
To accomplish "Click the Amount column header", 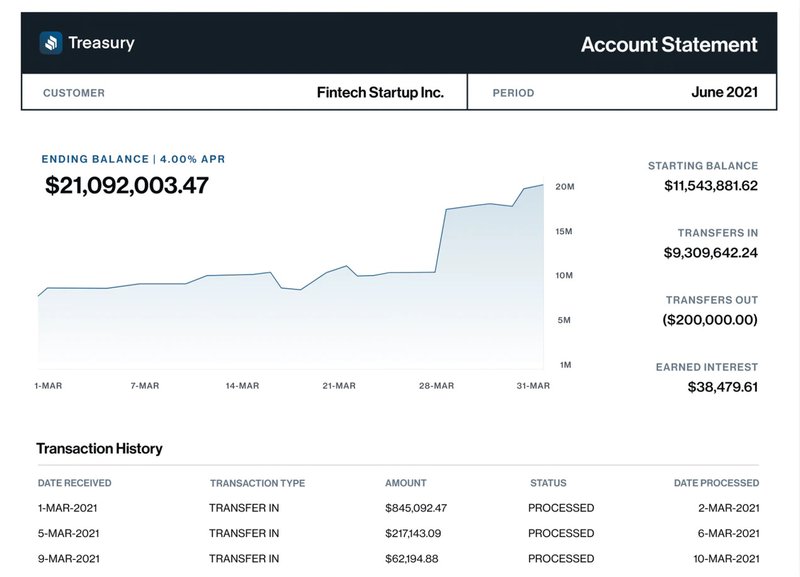I will coord(406,483).
